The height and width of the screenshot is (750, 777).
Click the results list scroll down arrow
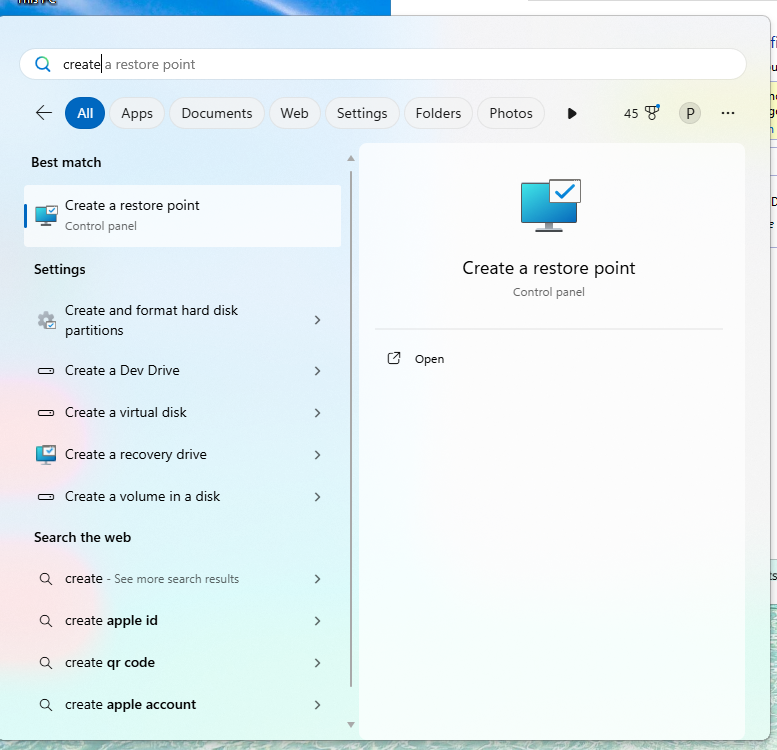(351, 725)
